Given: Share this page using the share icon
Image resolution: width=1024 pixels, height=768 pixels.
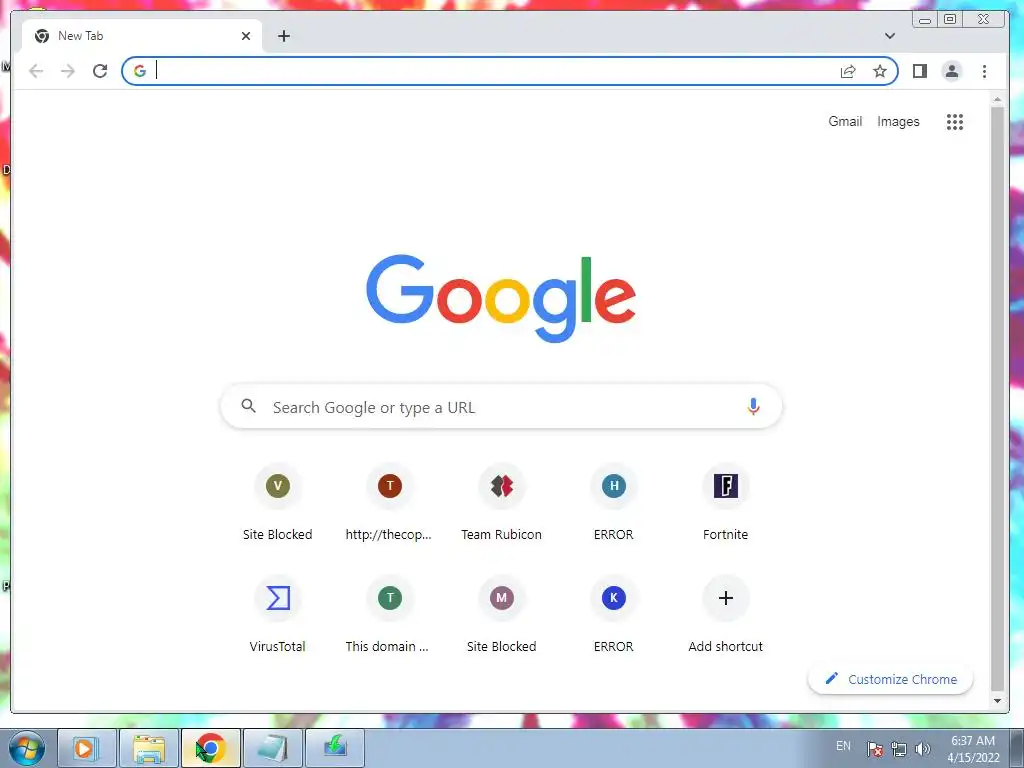Looking at the screenshot, I should pyautogui.click(x=848, y=71).
